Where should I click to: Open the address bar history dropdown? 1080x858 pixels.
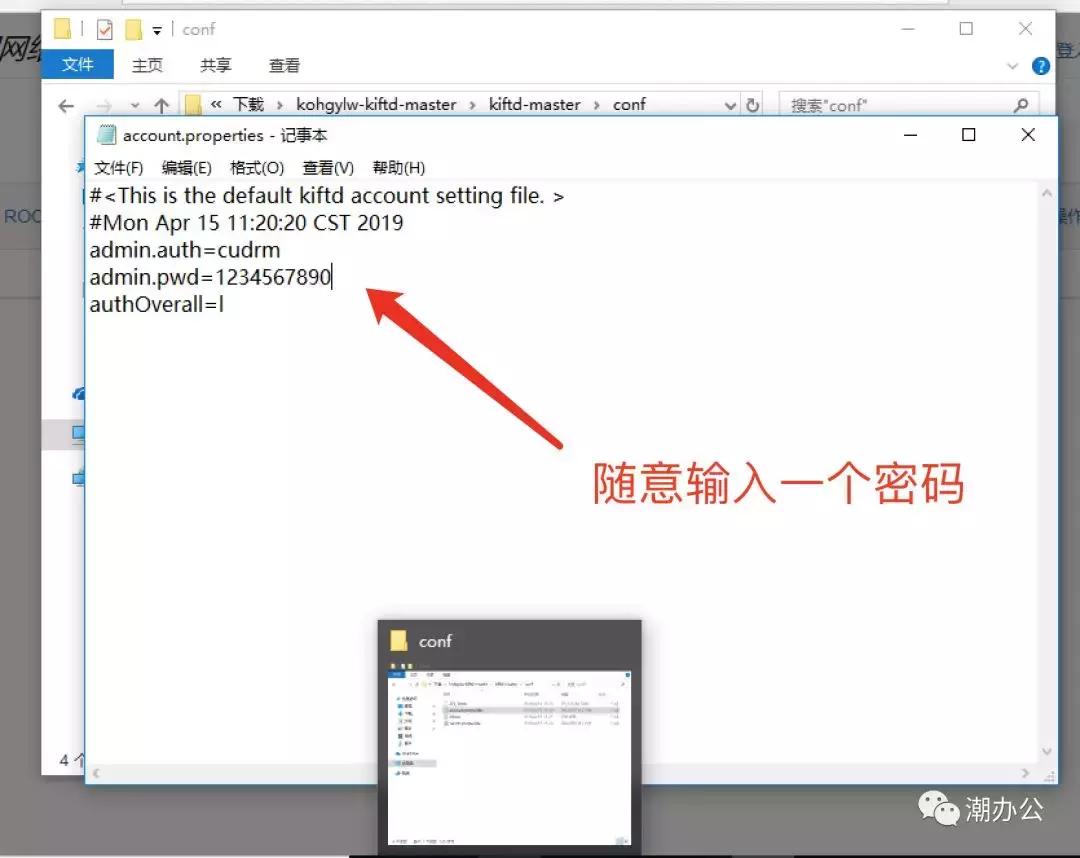click(x=729, y=104)
